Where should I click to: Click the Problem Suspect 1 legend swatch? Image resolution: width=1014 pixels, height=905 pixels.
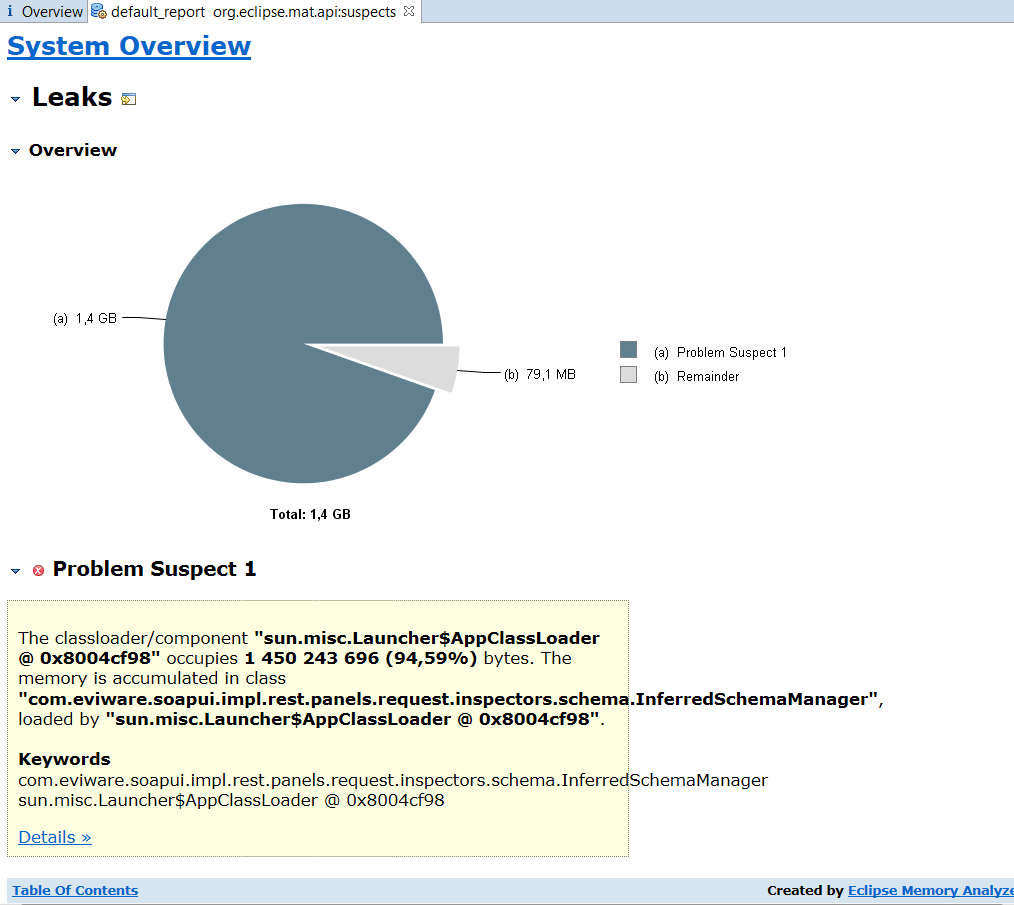tap(628, 350)
